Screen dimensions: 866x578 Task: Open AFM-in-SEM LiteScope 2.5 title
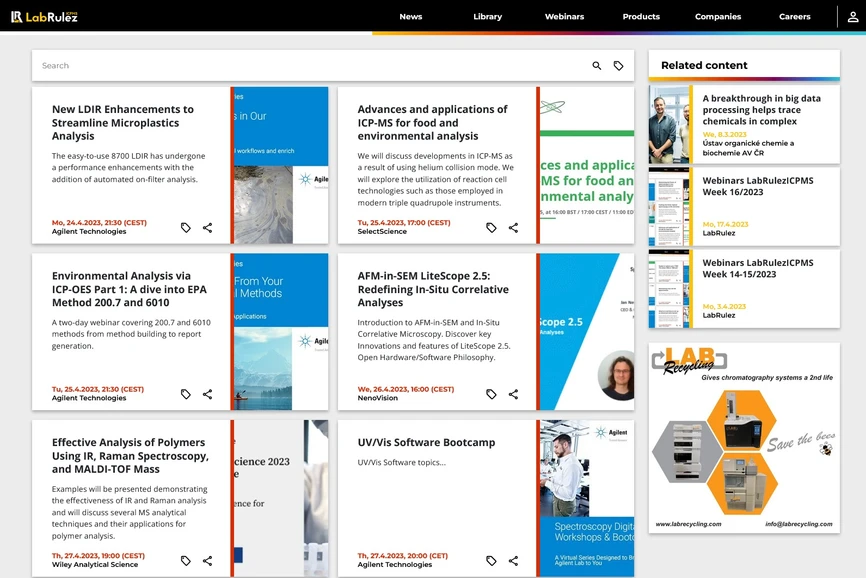pyautogui.click(x=432, y=289)
